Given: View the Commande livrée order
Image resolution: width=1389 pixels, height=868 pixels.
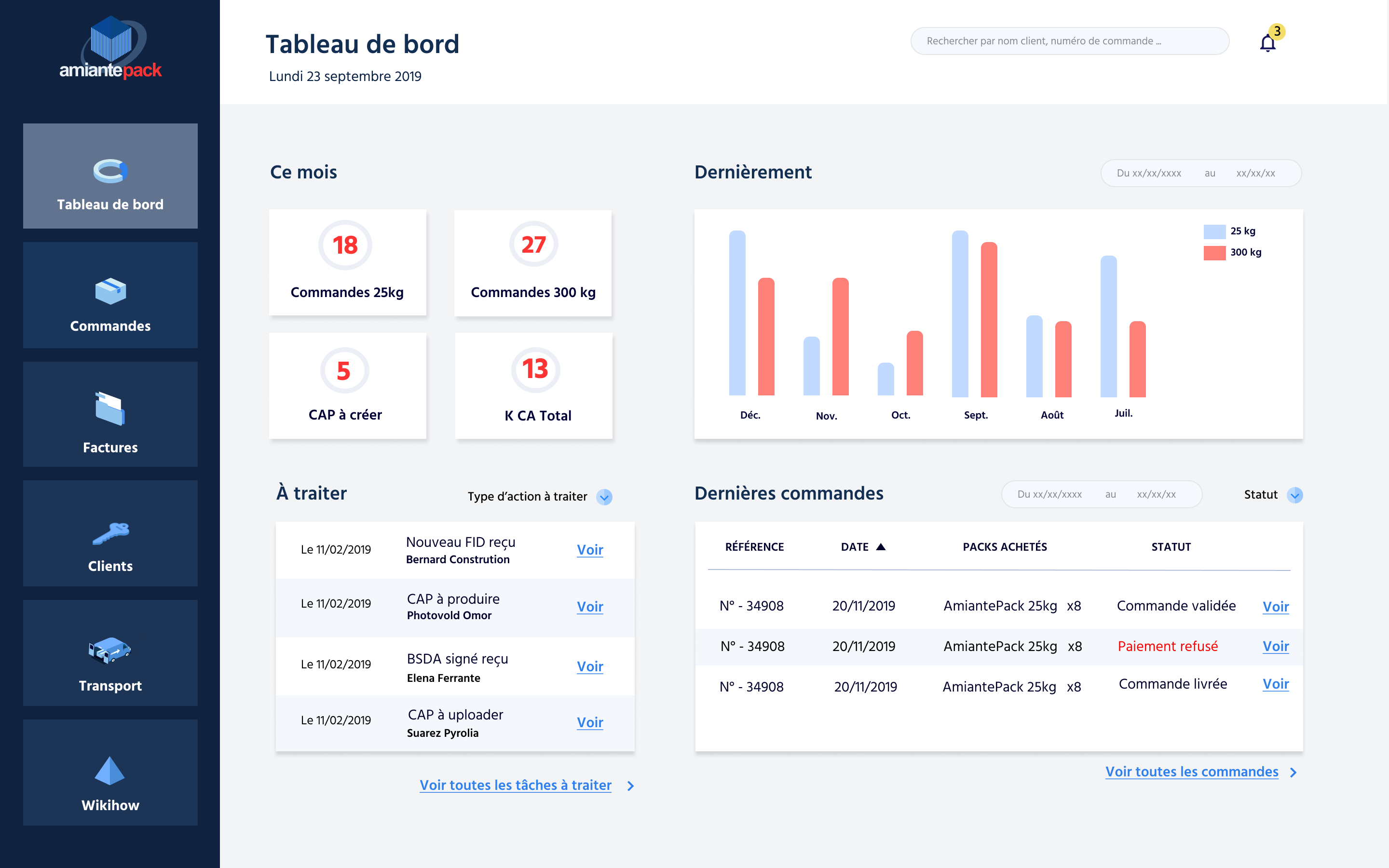Looking at the screenshot, I should pyautogui.click(x=1276, y=684).
